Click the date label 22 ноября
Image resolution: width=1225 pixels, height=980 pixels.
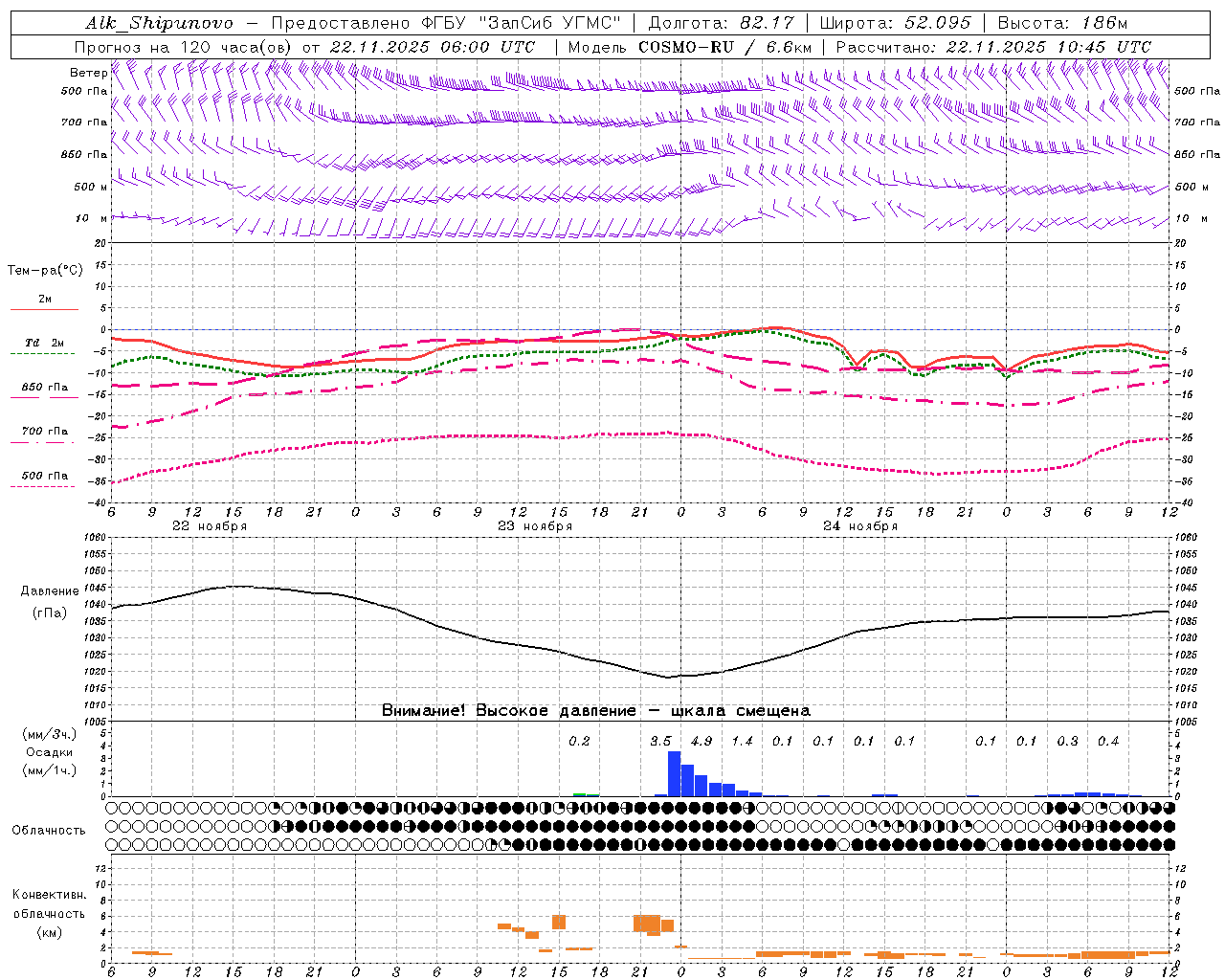tap(210, 526)
